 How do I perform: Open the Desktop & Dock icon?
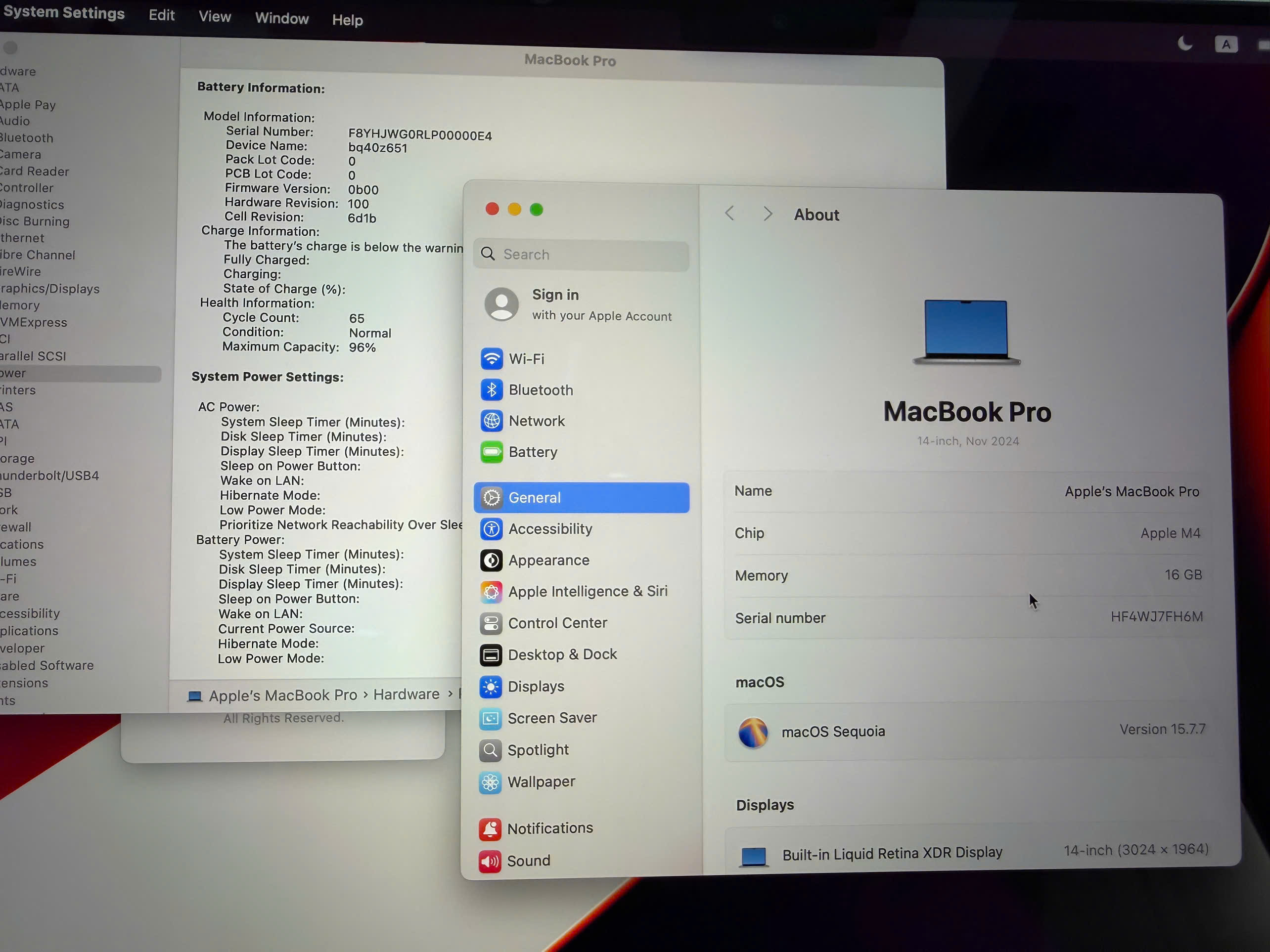pyautogui.click(x=491, y=654)
